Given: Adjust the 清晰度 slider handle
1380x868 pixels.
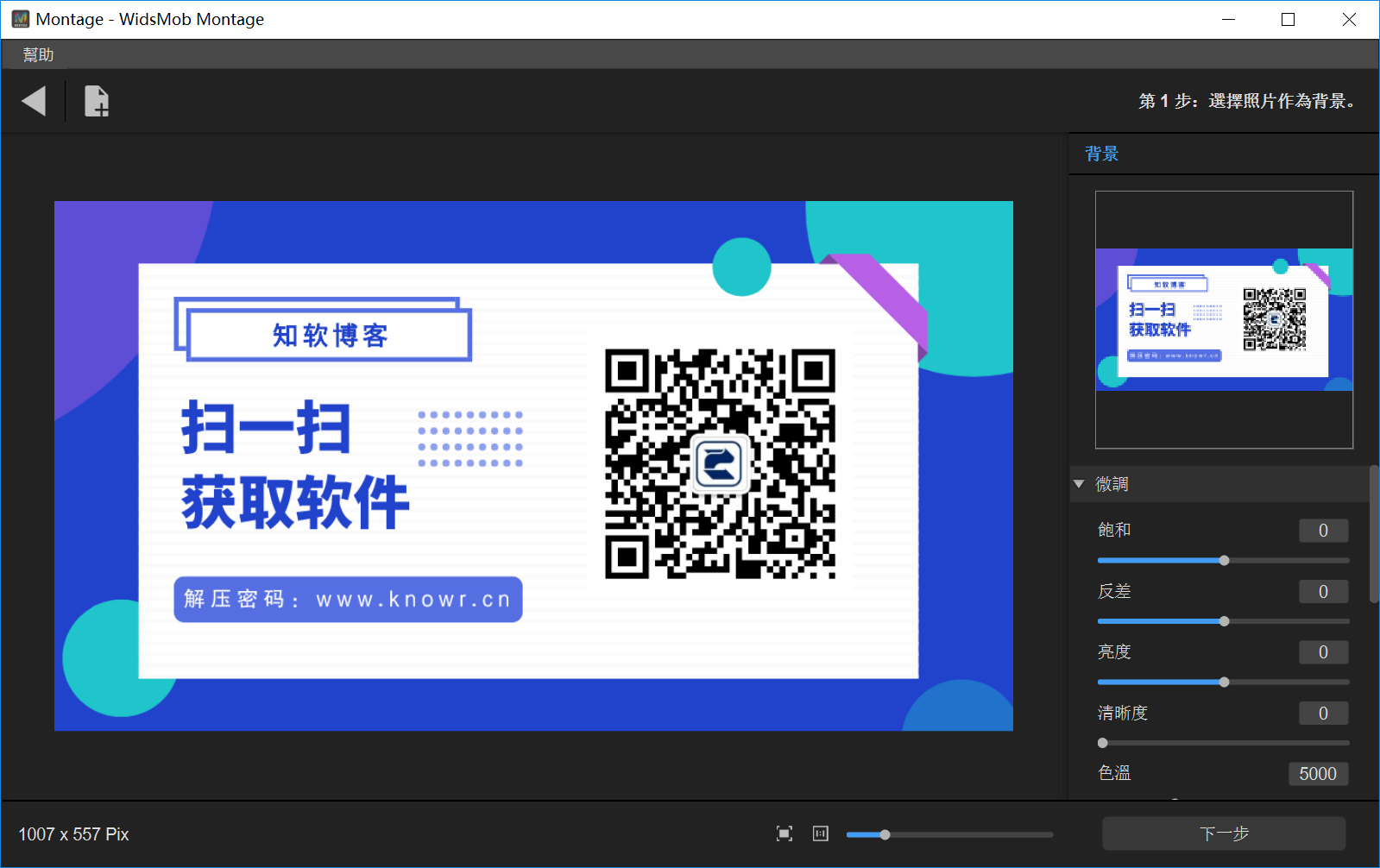Looking at the screenshot, I should pyautogui.click(x=1102, y=743).
